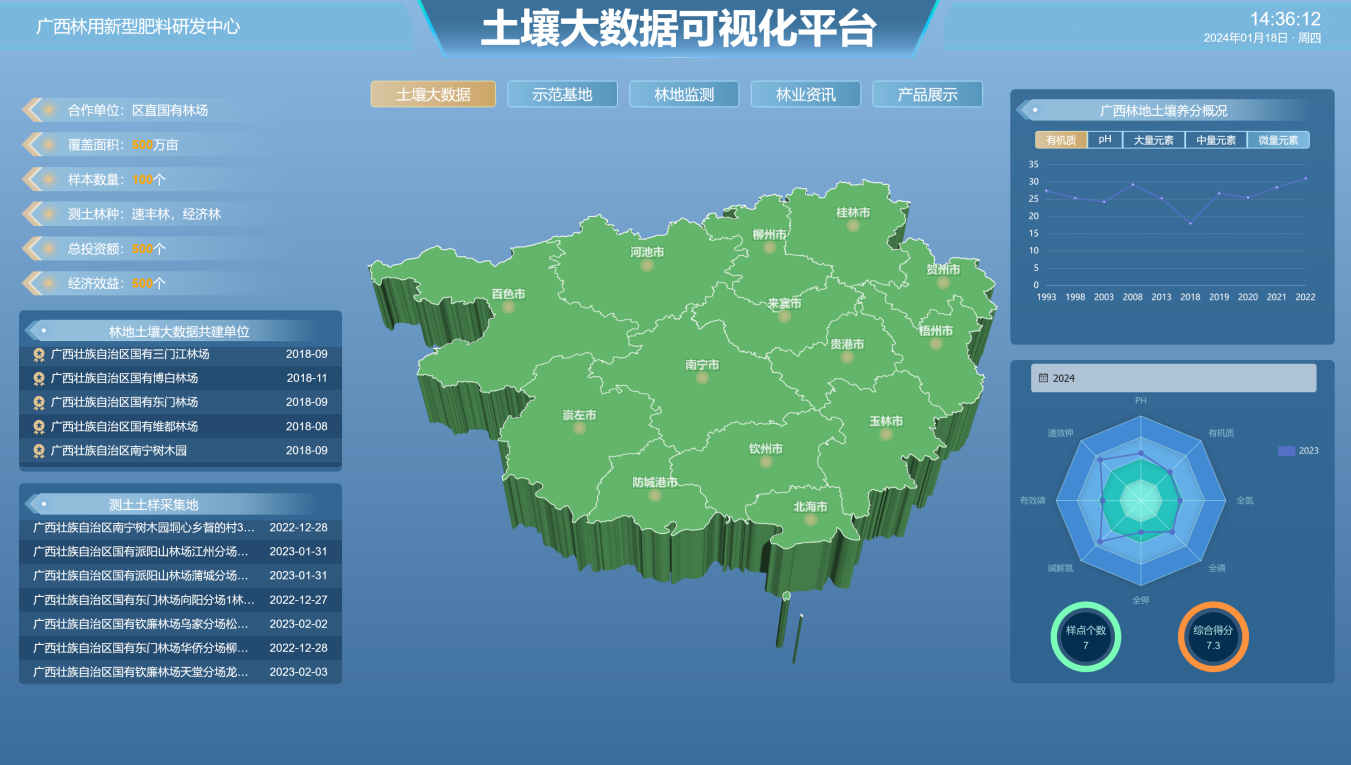
Task: Click the 2018 data point on line chart
Action: [1190, 222]
